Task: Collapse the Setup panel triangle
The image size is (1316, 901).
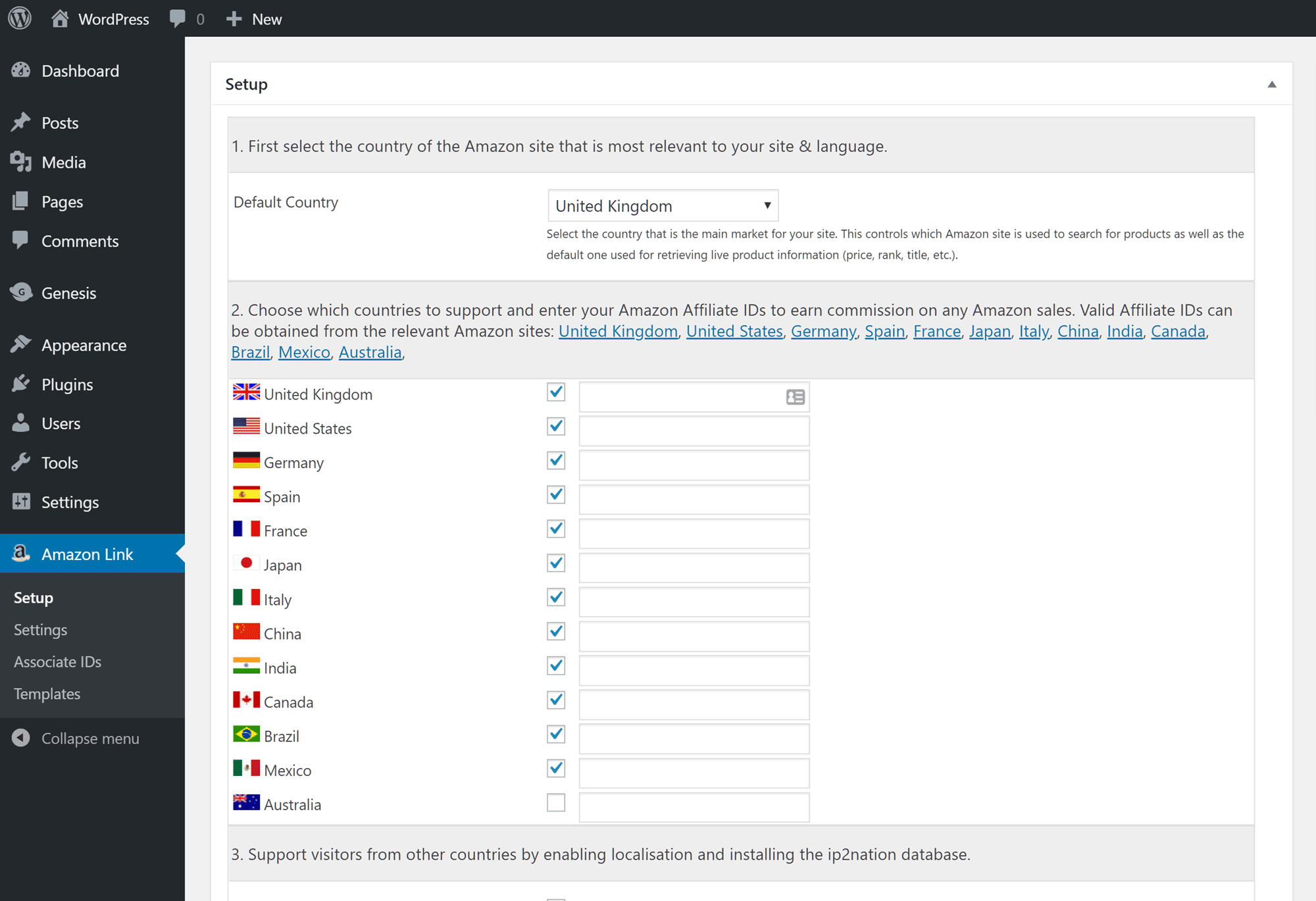Action: [1272, 84]
